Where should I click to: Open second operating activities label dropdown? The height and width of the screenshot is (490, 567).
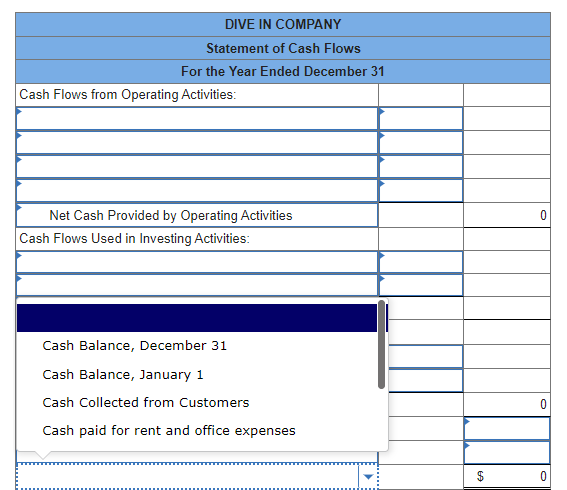(x=197, y=142)
